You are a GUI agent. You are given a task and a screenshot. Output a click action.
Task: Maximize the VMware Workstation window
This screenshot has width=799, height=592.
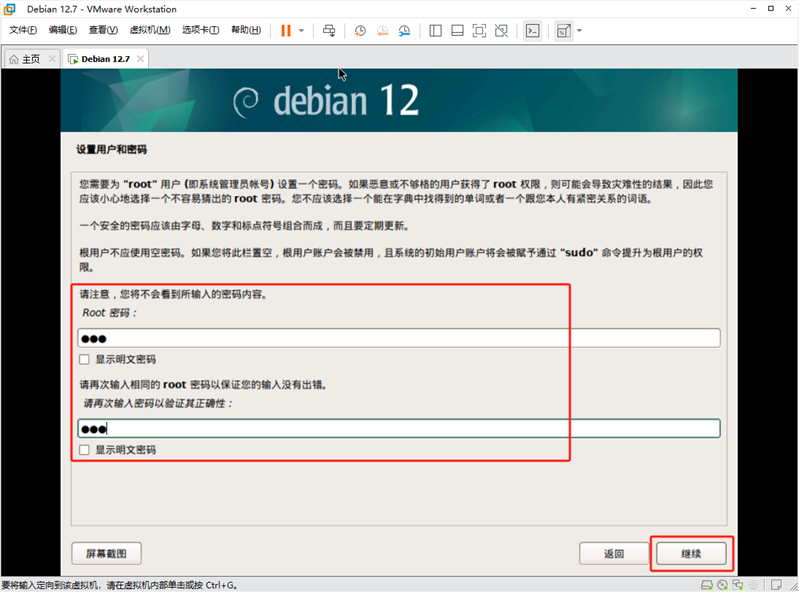[x=770, y=9]
